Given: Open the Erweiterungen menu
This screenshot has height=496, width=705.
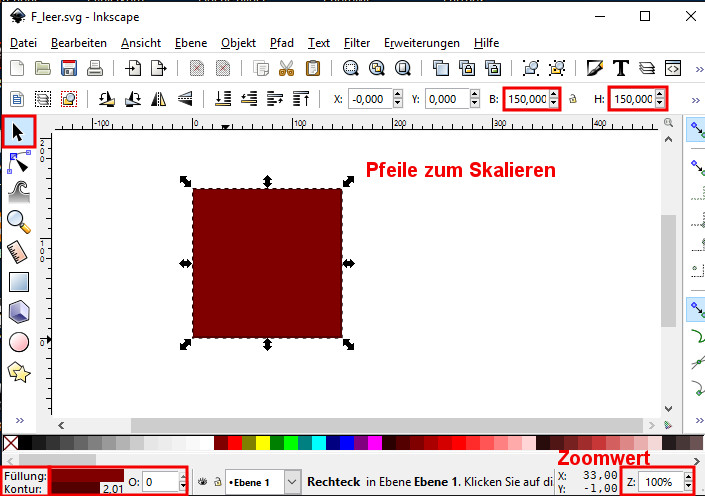Looking at the screenshot, I should pyautogui.click(x=422, y=43).
